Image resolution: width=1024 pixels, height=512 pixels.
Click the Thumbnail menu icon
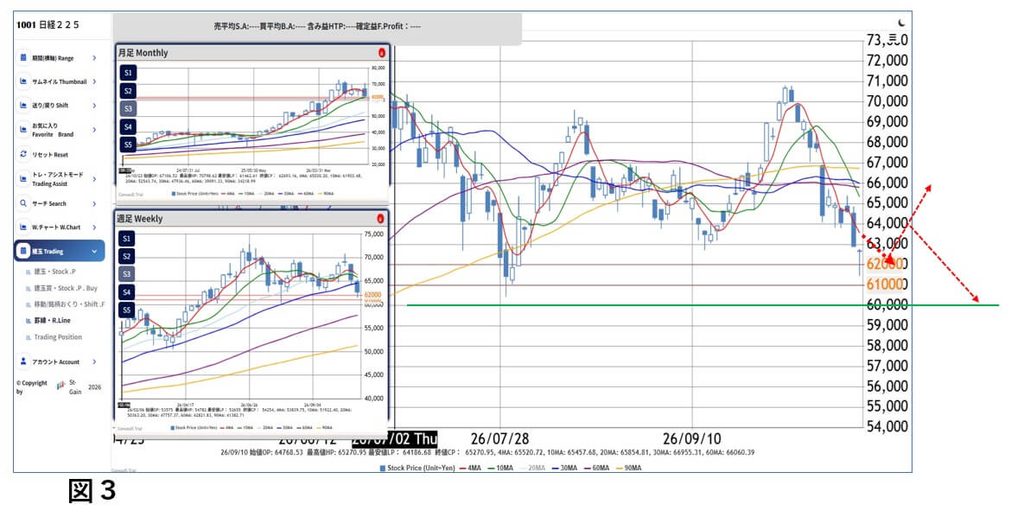click(24, 82)
